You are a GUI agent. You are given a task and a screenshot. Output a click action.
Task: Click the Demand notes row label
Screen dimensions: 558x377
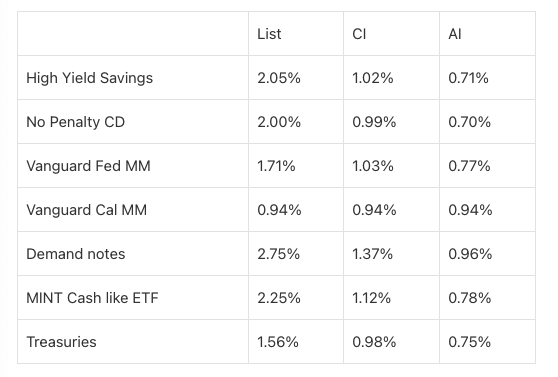click(76, 254)
